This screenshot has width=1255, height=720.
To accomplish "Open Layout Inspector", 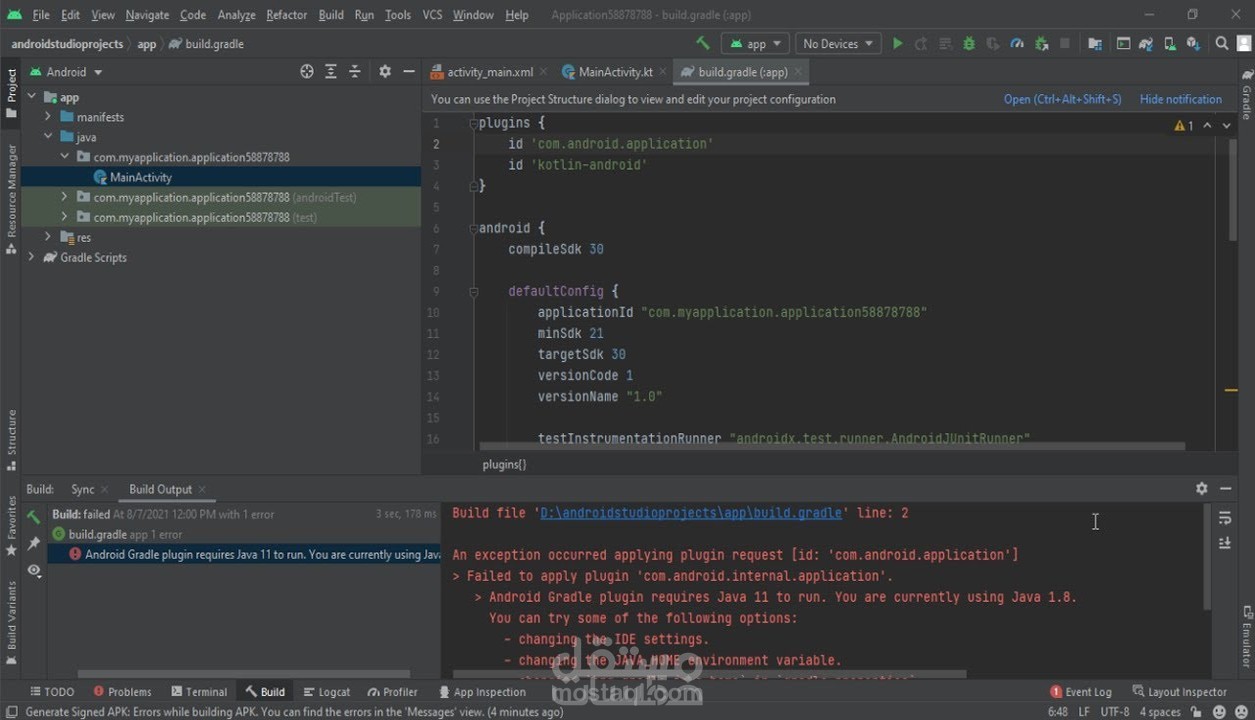I will tap(1180, 691).
